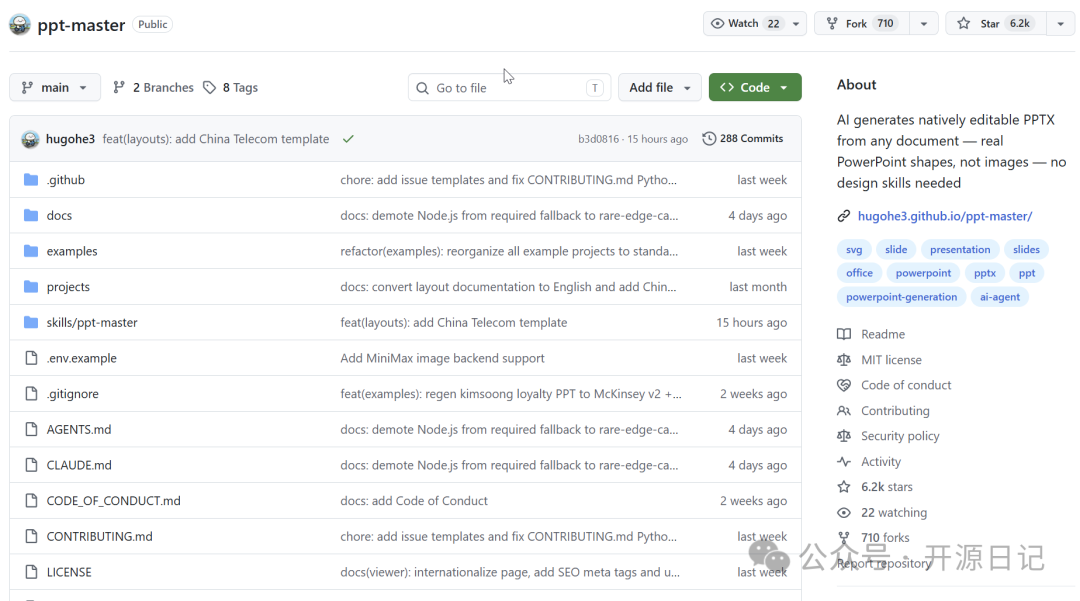
Task: Click the tags icon beside 8 Tags
Action: click(209, 88)
